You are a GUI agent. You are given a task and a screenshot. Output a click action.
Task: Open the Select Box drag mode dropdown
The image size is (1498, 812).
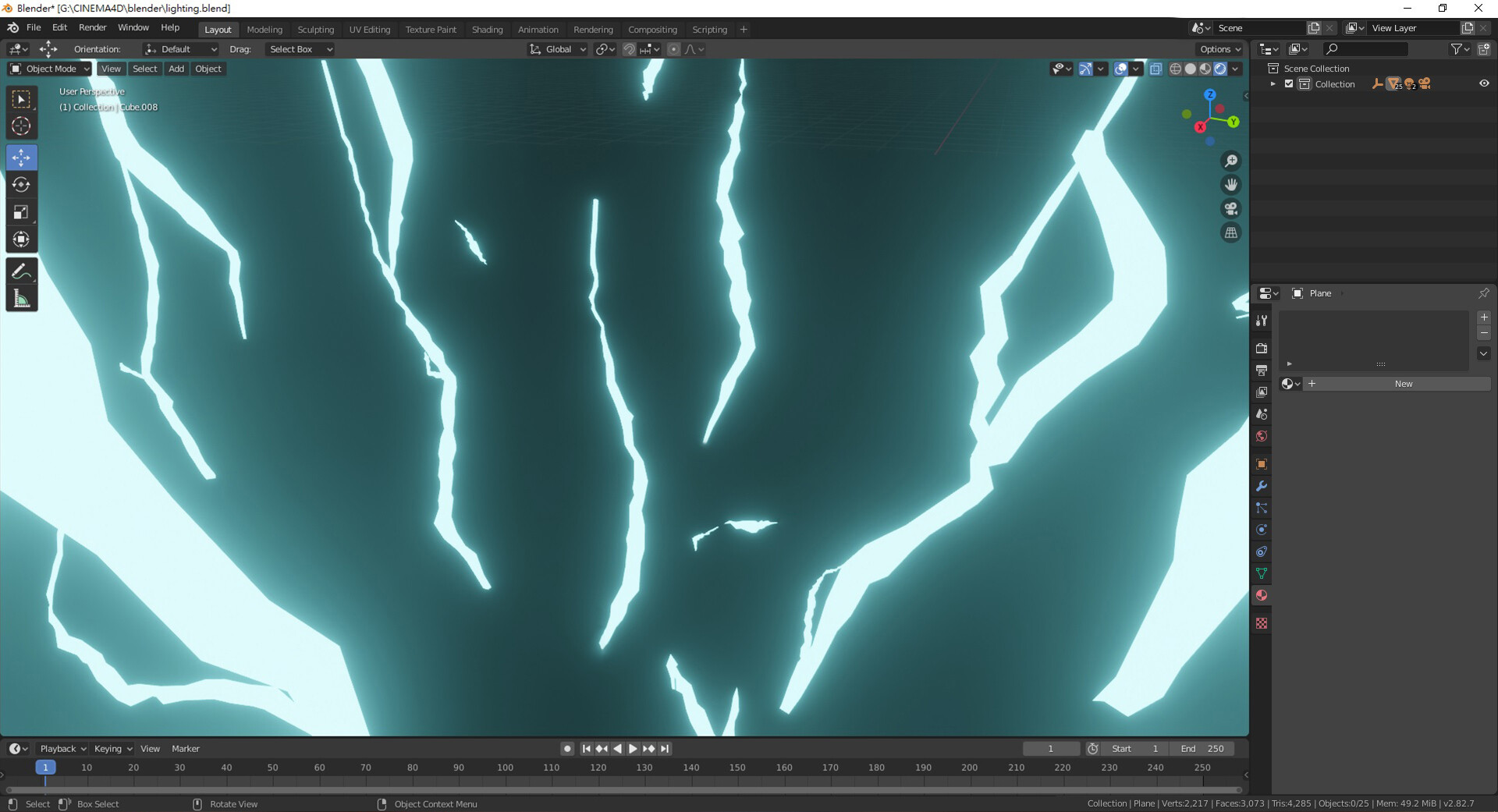point(300,49)
